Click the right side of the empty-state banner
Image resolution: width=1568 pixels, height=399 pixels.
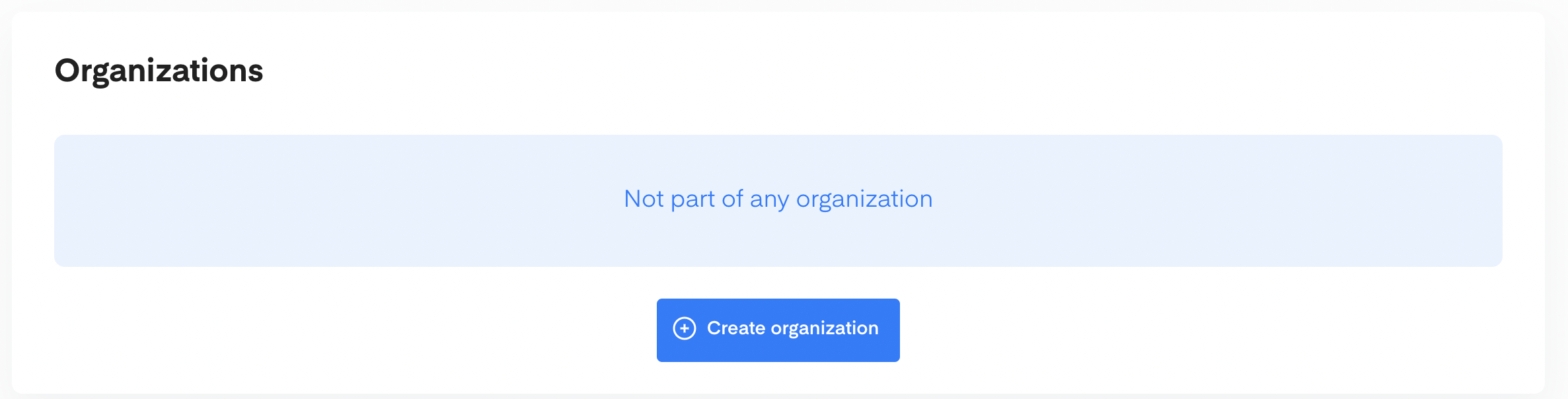coord(1288,200)
